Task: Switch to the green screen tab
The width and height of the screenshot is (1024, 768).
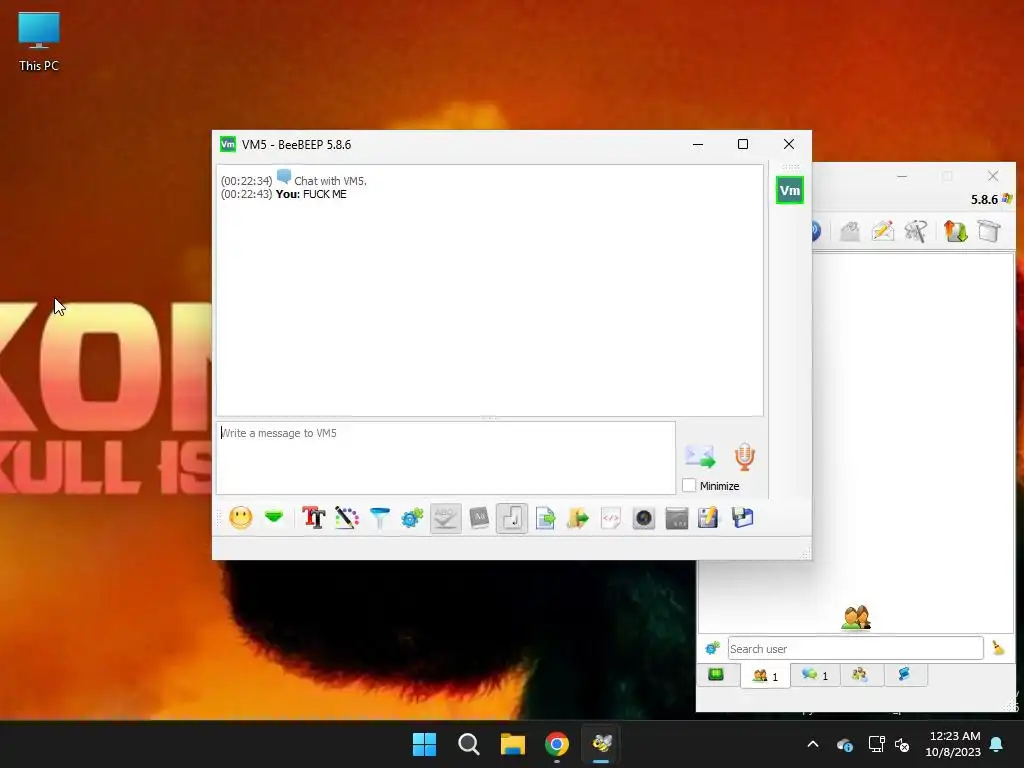Action: pos(716,675)
